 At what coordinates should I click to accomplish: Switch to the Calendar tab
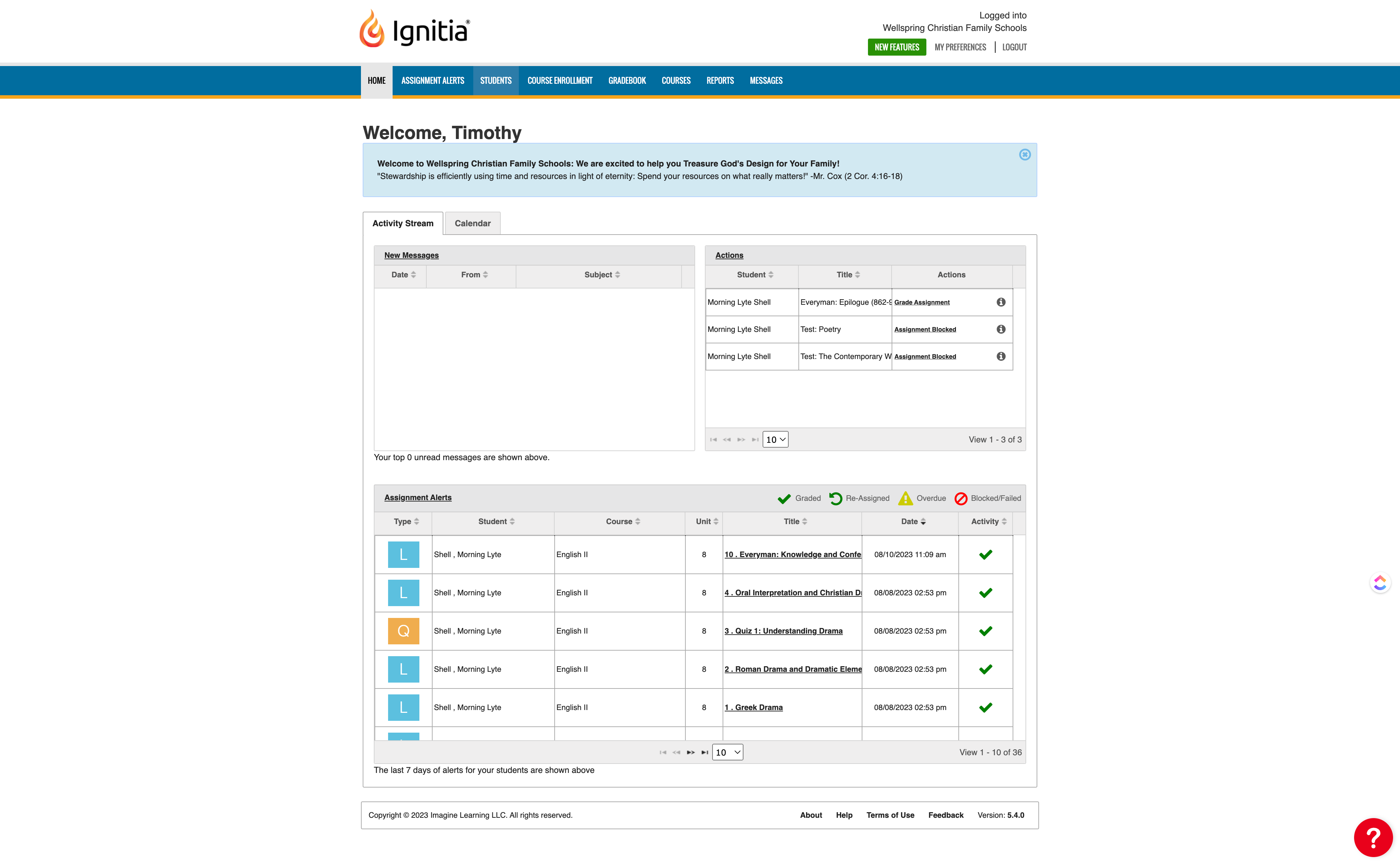point(472,223)
